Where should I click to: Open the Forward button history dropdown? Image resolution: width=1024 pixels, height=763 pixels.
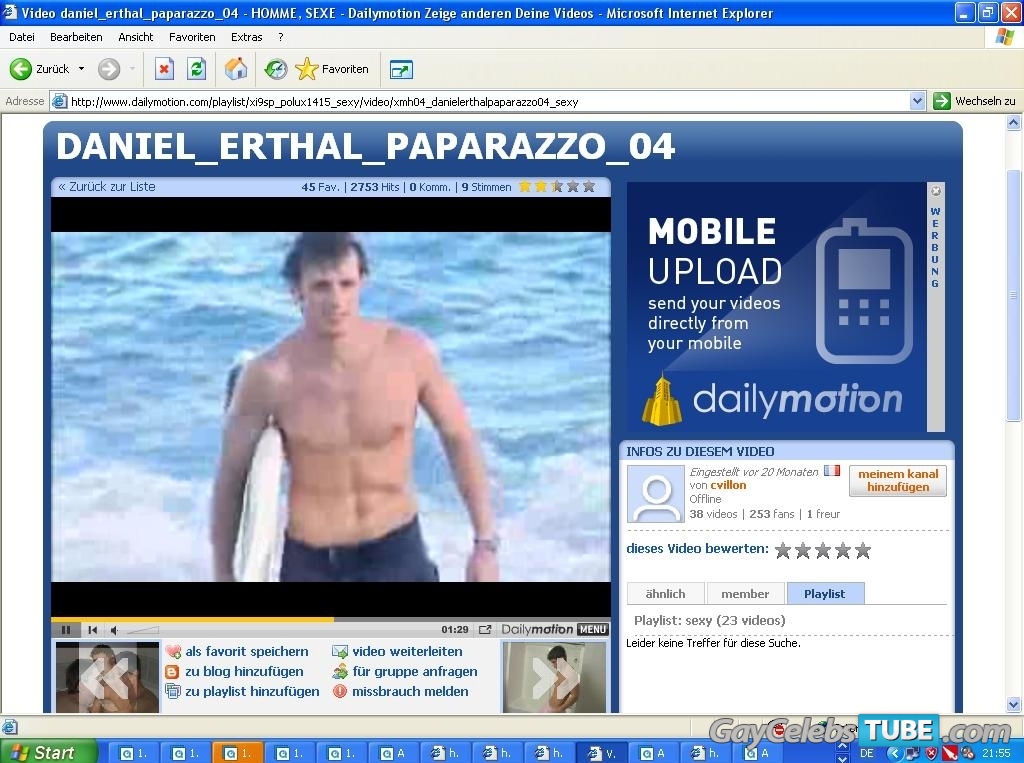pyautogui.click(x=132, y=69)
